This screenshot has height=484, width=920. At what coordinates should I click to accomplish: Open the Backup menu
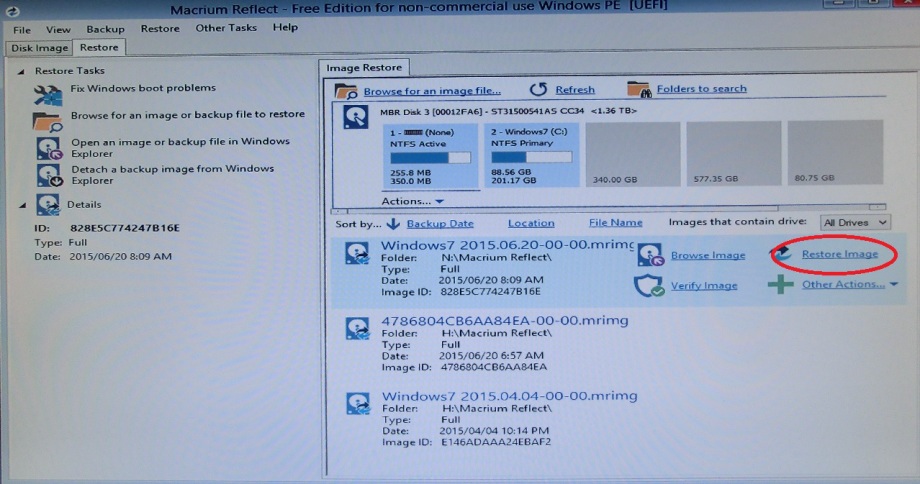106,29
